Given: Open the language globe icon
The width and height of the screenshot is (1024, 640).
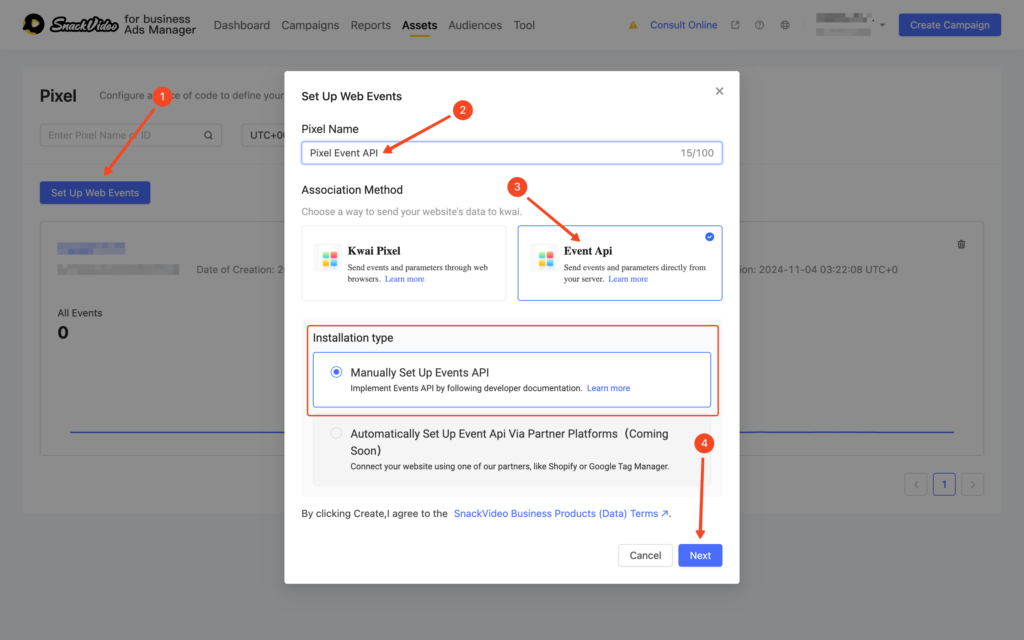Looking at the screenshot, I should (x=785, y=25).
